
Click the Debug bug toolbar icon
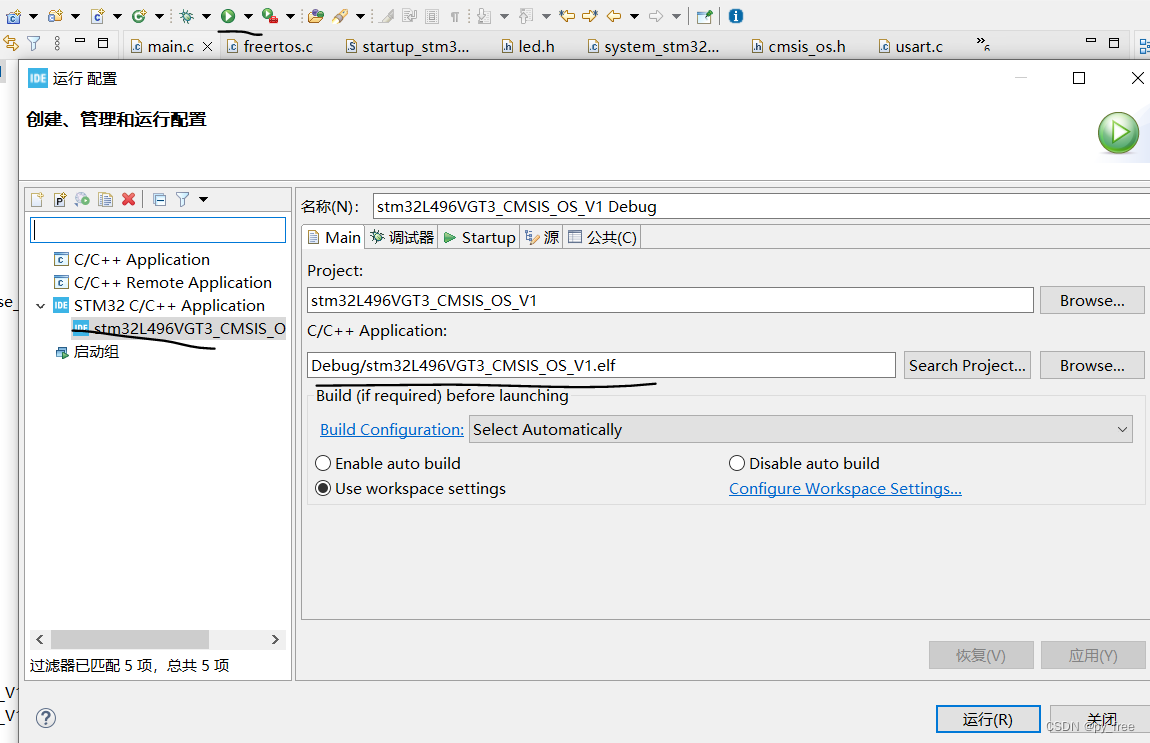pyautogui.click(x=186, y=16)
